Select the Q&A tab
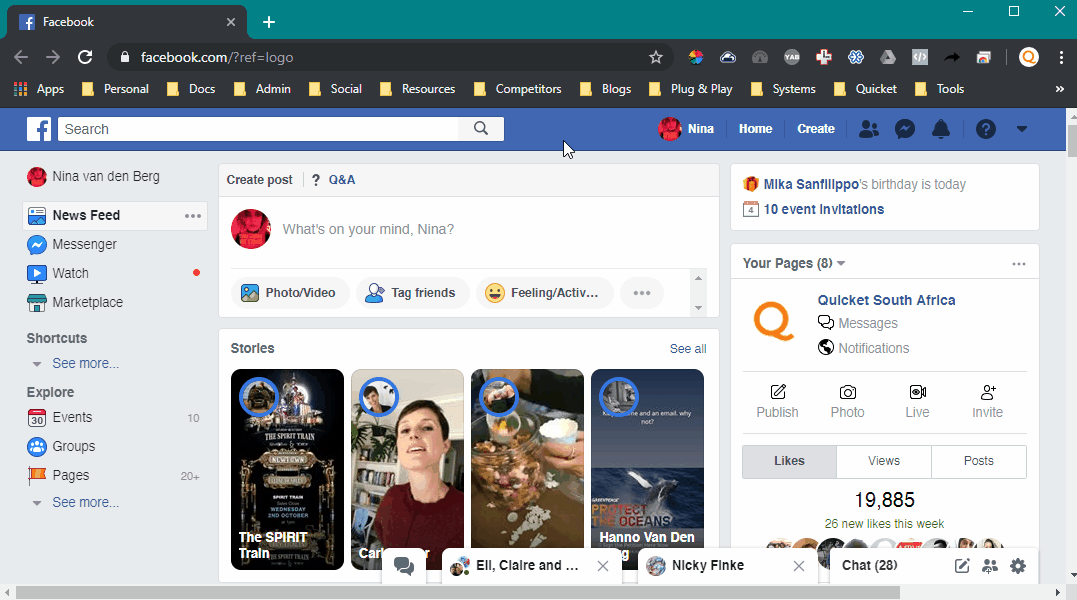 coord(334,180)
